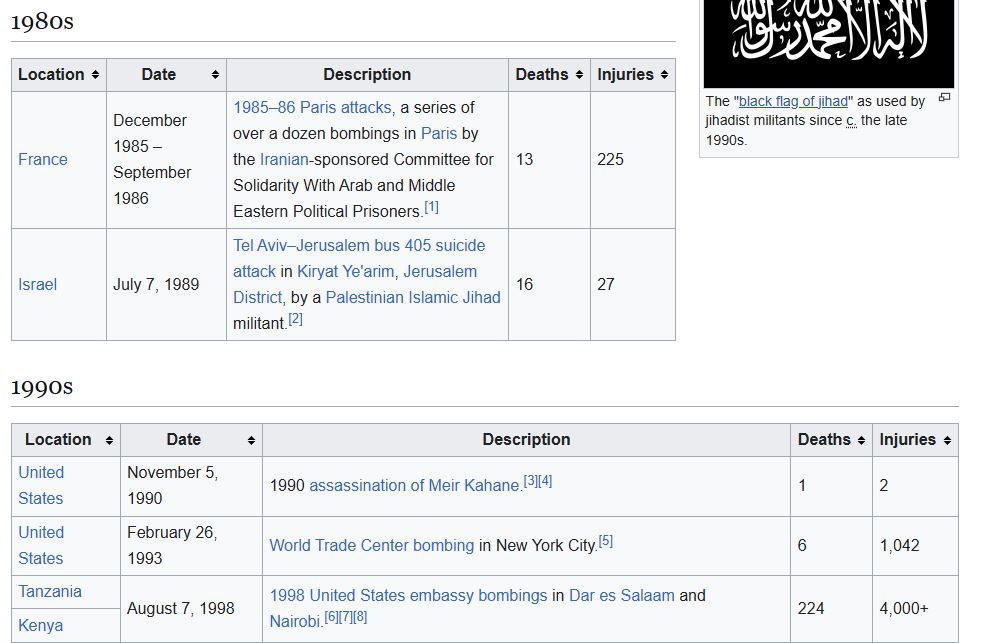Viewport: 991px width, 643px height.
Task: Open assassination of Meir Kahane link
Action: point(414,486)
